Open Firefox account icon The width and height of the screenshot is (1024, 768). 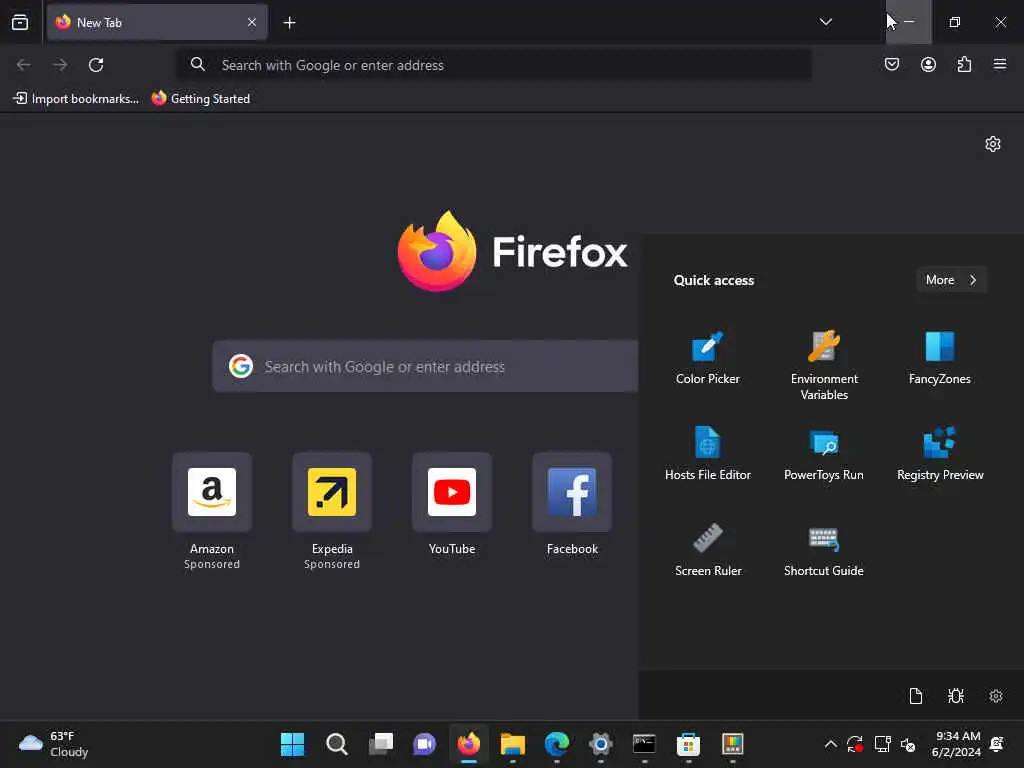pyautogui.click(x=927, y=64)
